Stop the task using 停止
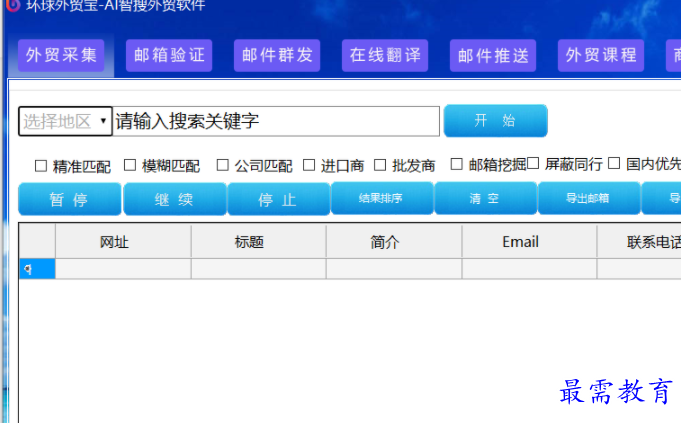 point(278,199)
